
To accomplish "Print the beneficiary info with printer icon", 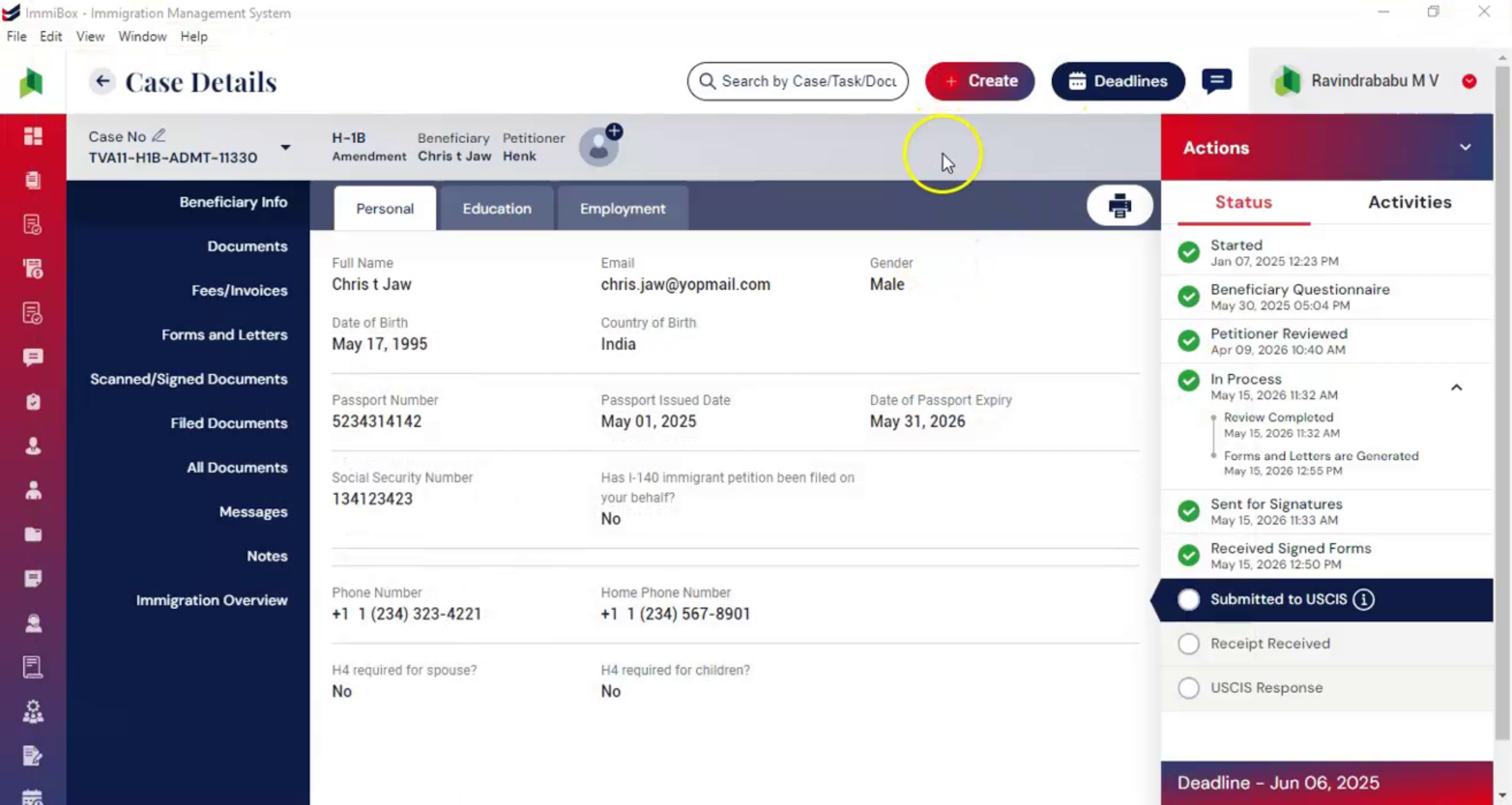I will tap(1120, 205).
